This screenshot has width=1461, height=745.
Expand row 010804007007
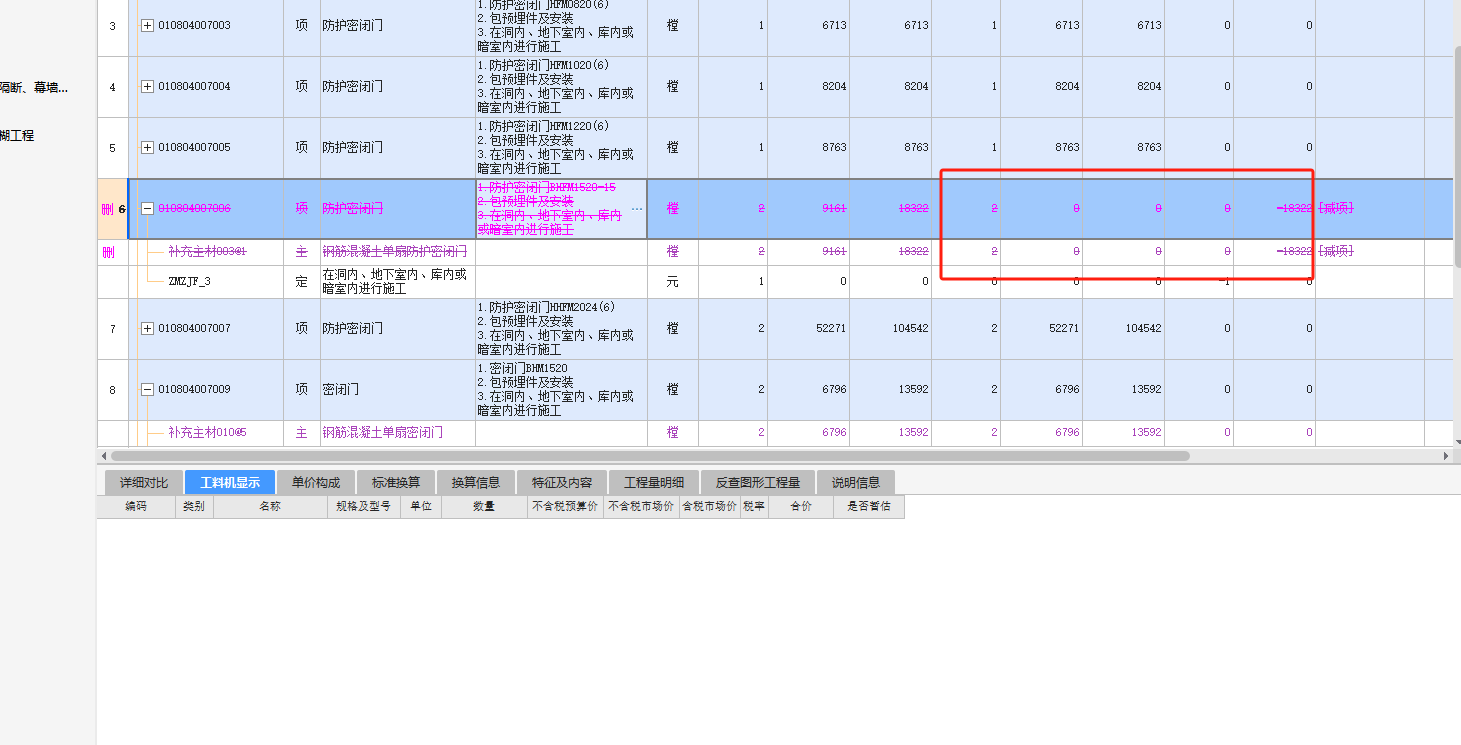[148, 329]
